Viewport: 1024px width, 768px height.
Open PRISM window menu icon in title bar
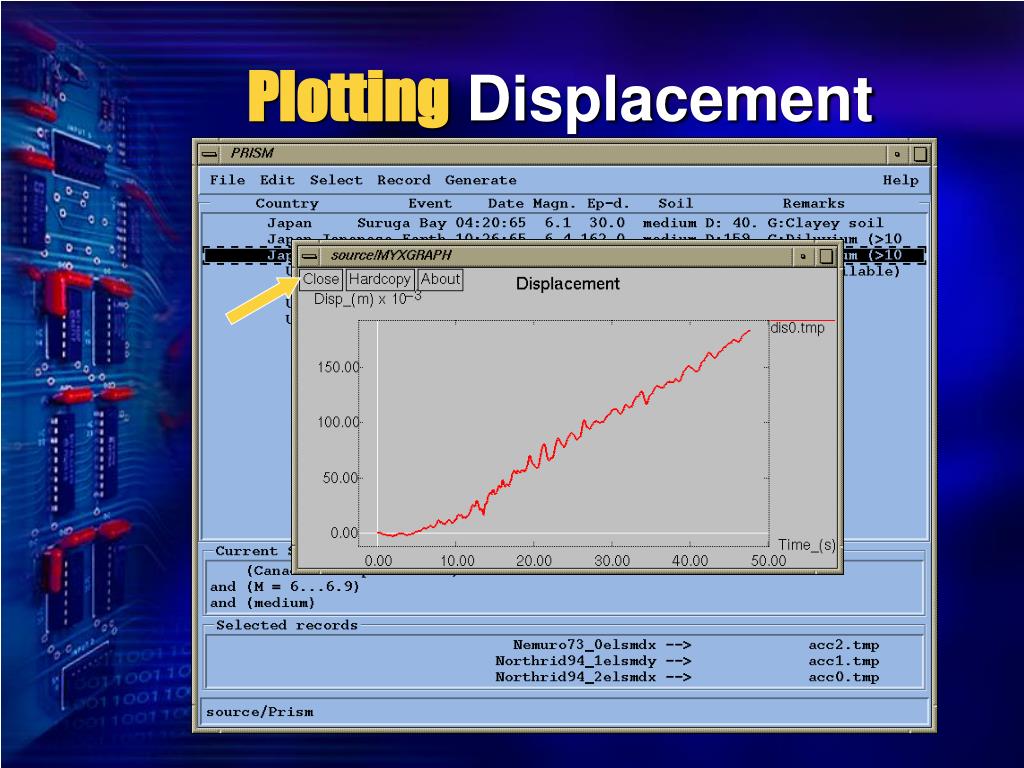click(209, 154)
